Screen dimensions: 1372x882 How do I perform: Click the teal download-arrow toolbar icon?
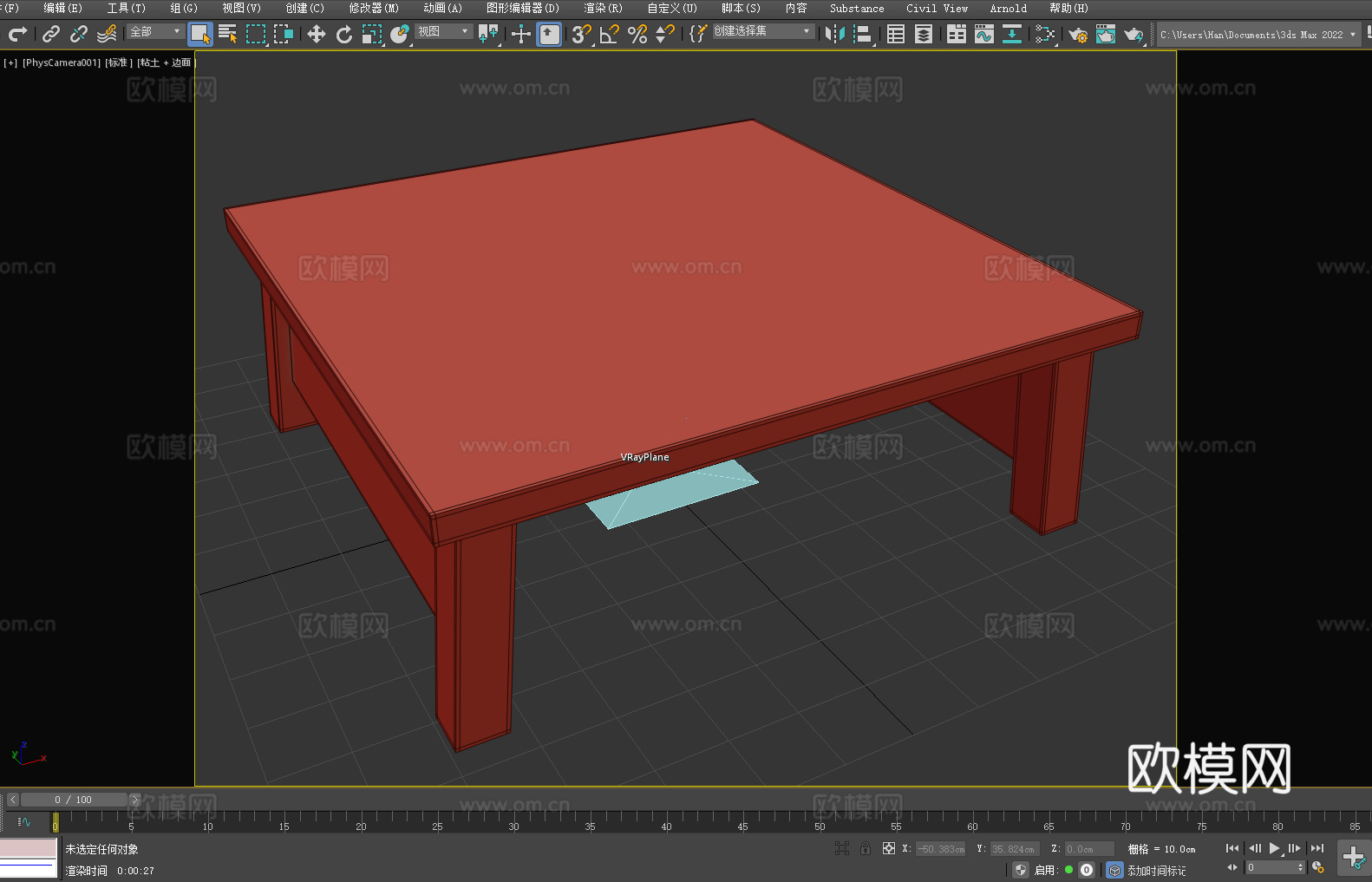pyautogui.click(x=1012, y=34)
